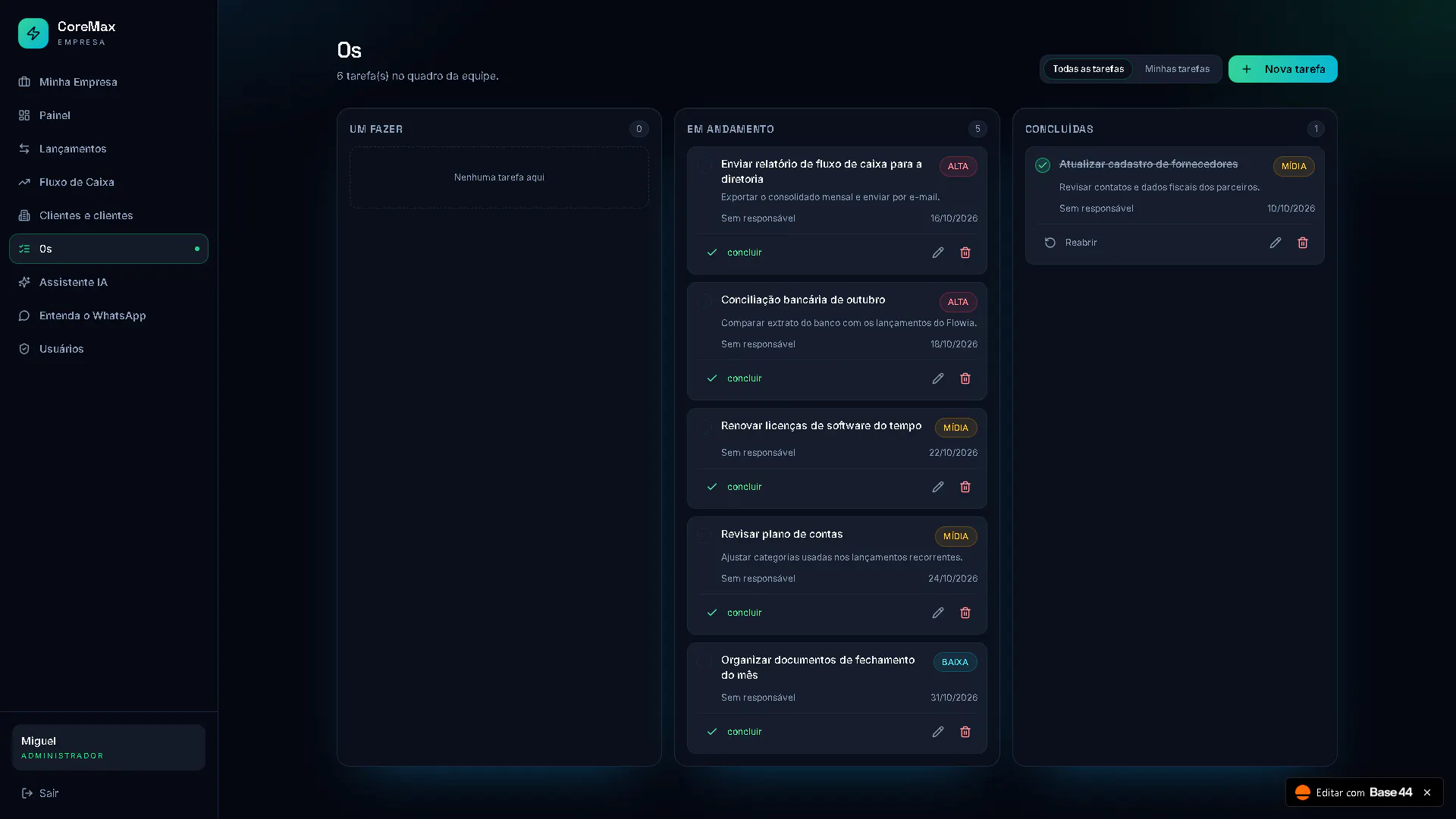Delete the Conciliação bancária task trash icon
Screen dimensions: 1456x819
click(965, 378)
